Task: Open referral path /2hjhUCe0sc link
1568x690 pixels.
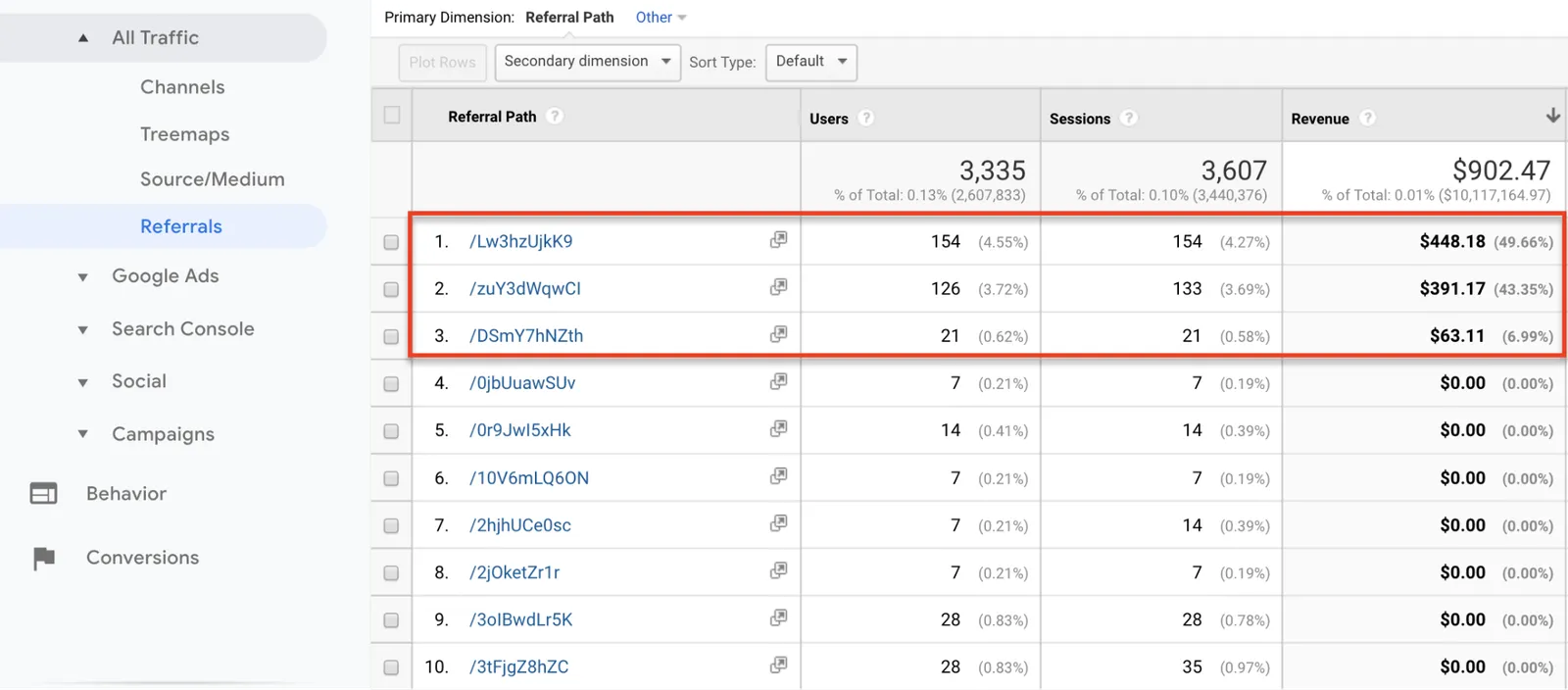Action: [x=519, y=524]
